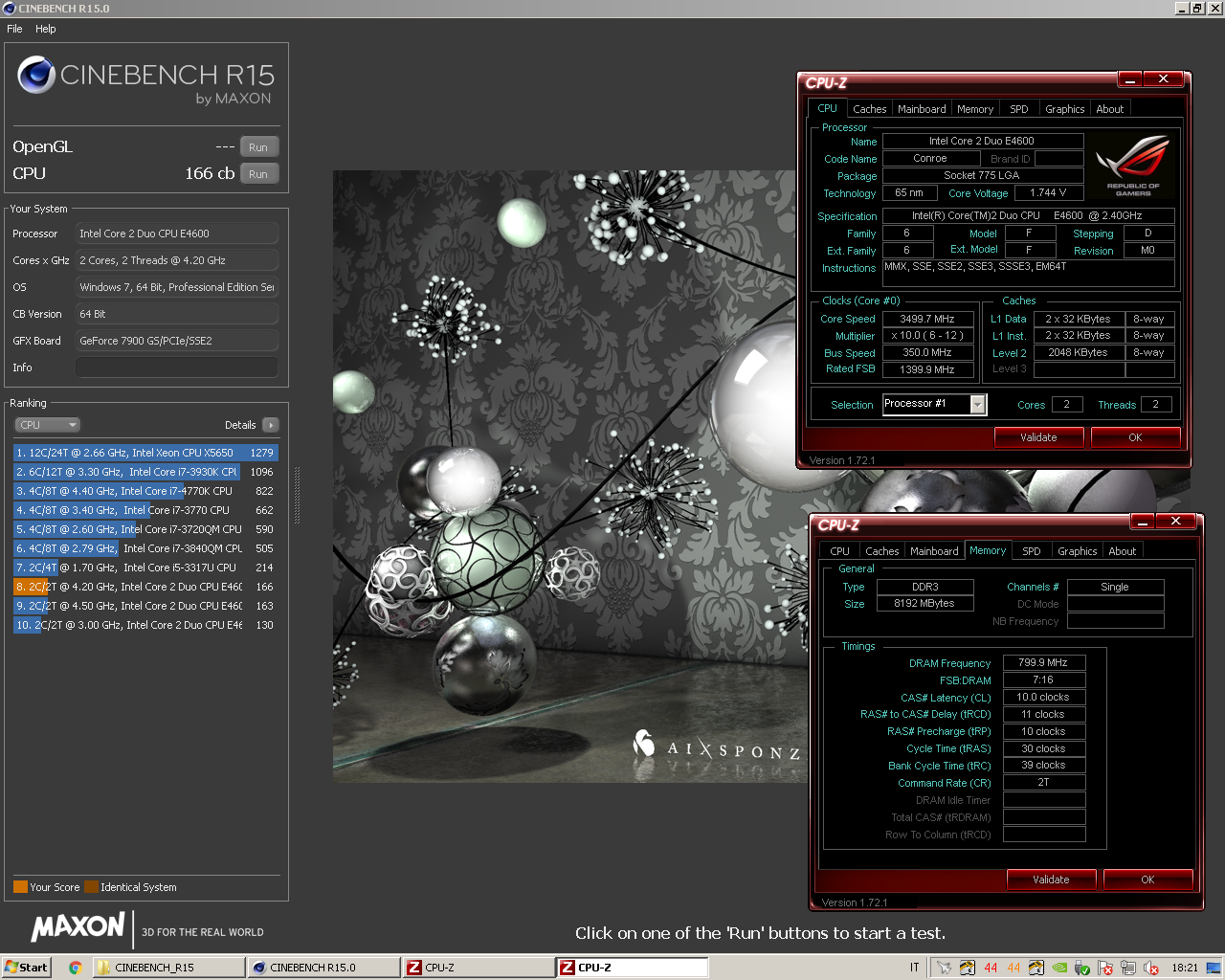Click the sidebar splitter handle
The width and height of the screenshot is (1225, 980).
click(297, 496)
